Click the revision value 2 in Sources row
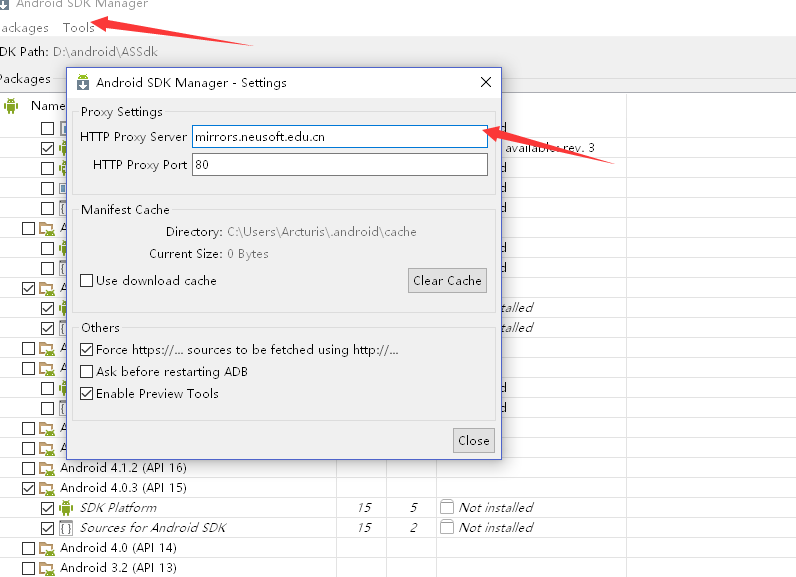This screenshot has height=577, width=796. pos(414,528)
